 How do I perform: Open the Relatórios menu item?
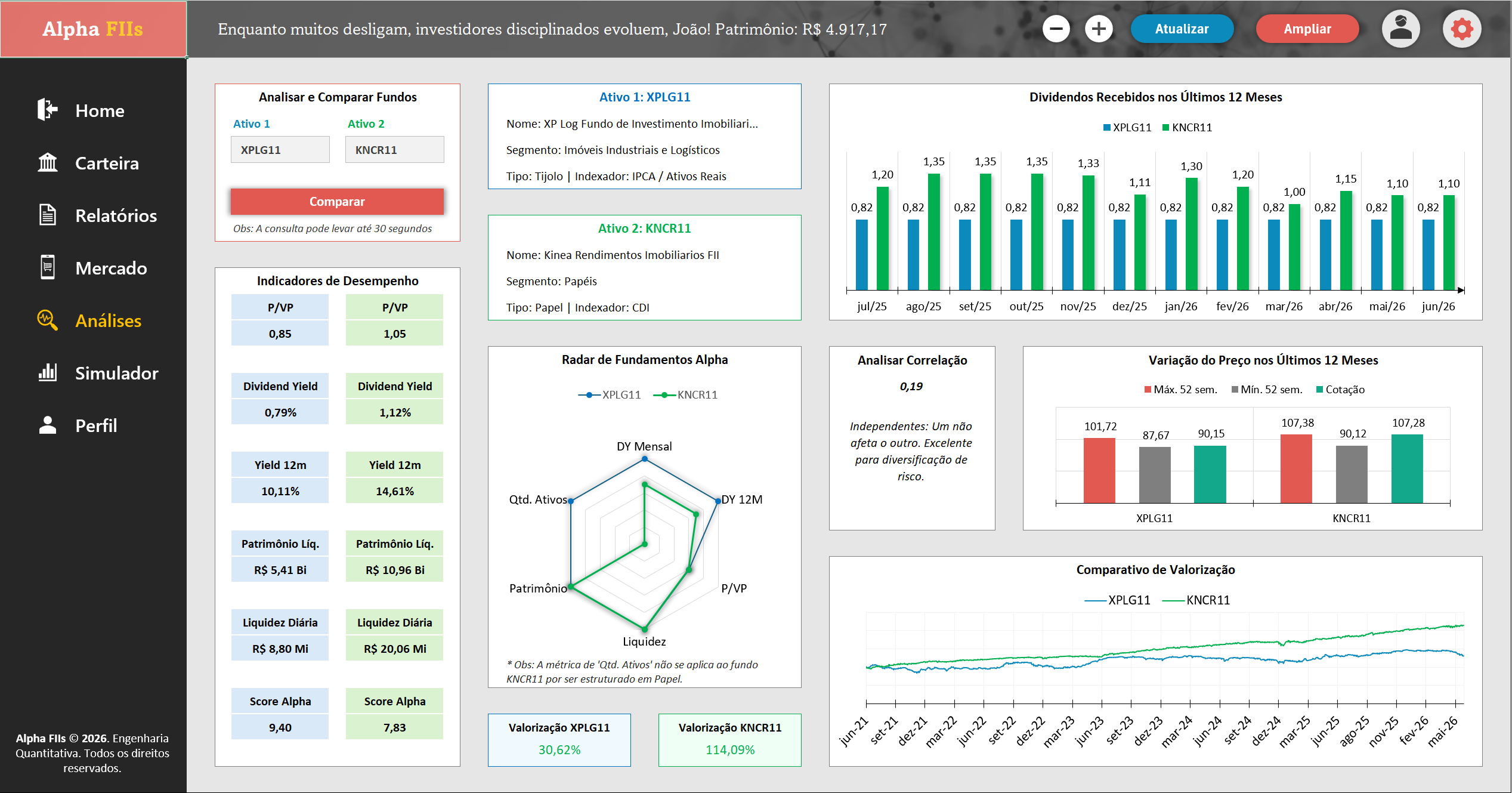point(116,215)
